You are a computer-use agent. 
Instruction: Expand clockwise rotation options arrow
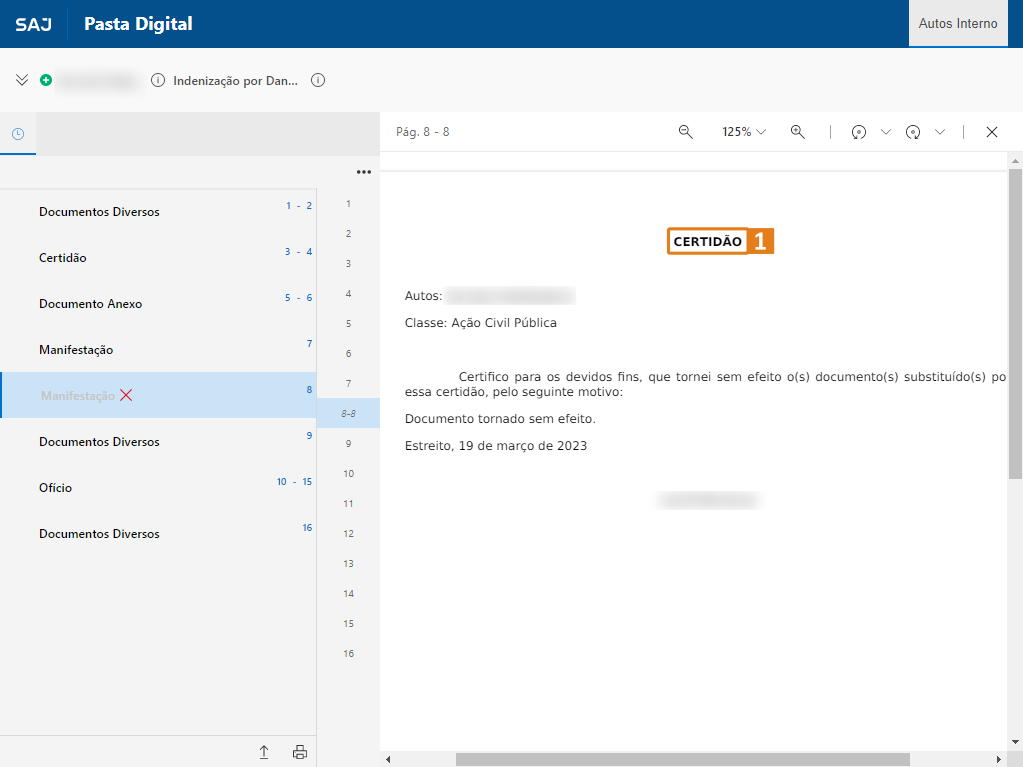point(939,132)
